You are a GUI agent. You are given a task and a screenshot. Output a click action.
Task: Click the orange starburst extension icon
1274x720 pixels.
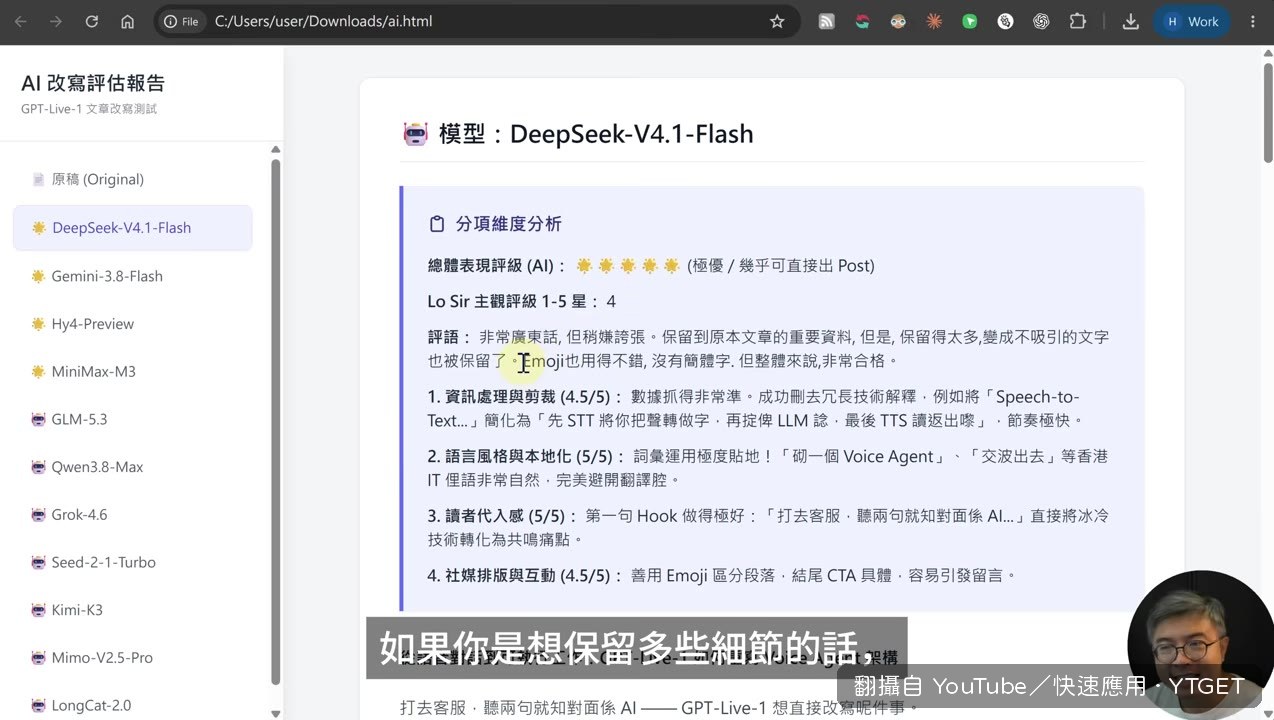click(x=934, y=21)
